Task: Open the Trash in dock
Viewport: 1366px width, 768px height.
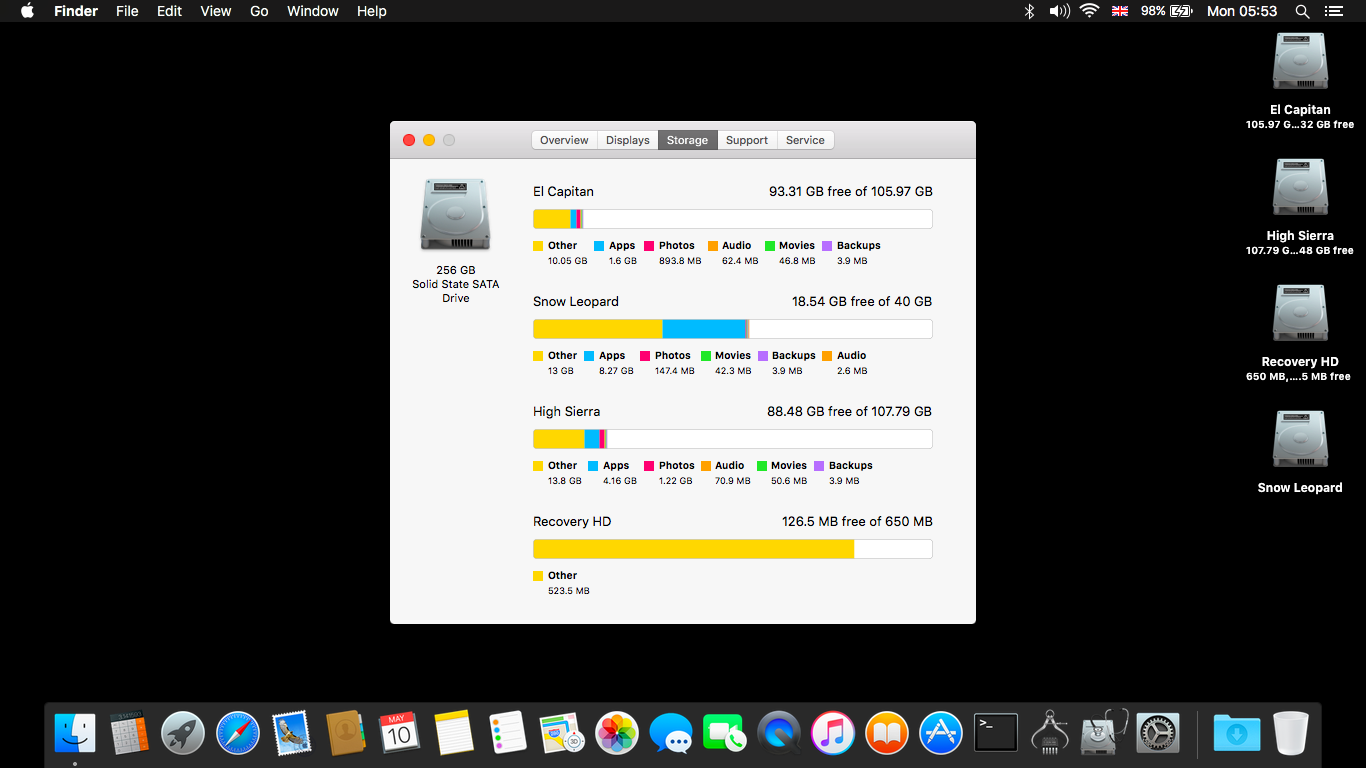Action: pos(1291,733)
